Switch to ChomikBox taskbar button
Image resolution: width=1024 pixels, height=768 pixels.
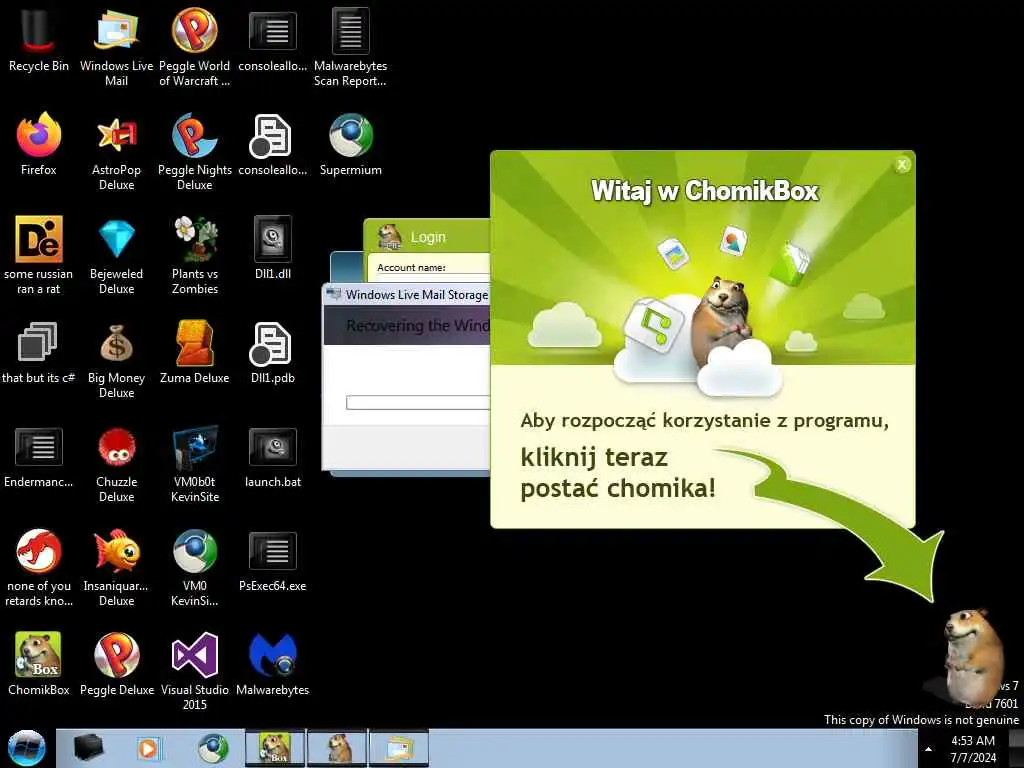click(x=275, y=748)
